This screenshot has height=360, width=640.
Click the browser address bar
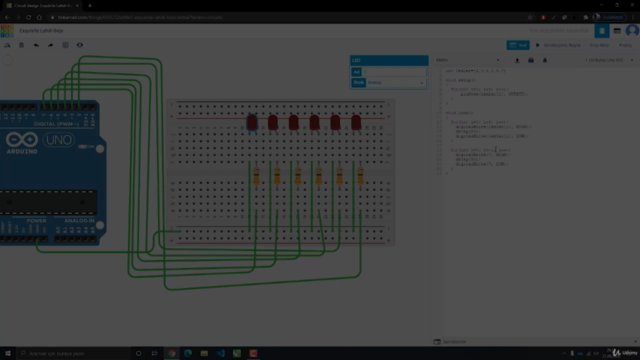coord(286,18)
